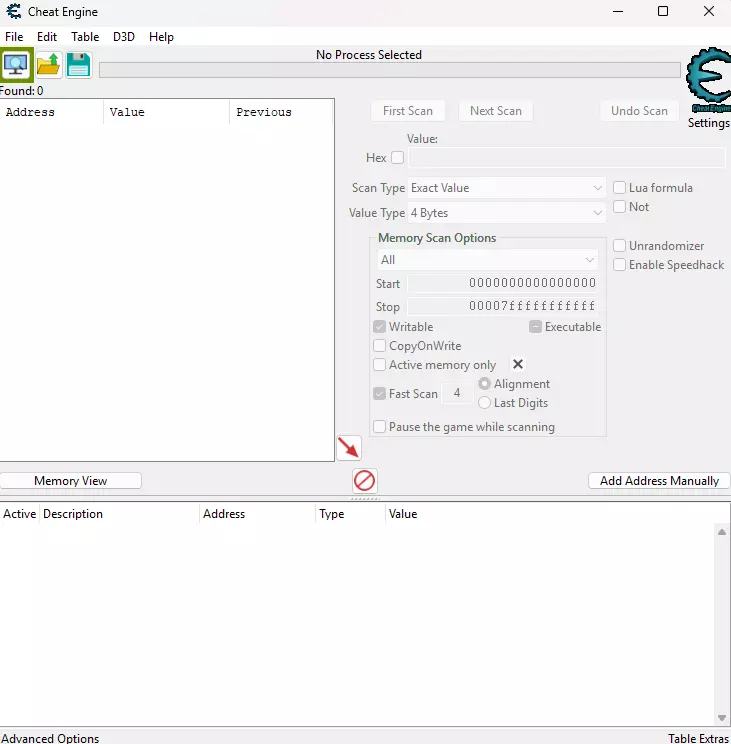Screen dimensions: 731x744
Task: Enable the CopyOnWrite checkbox
Action: (x=379, y=346)
